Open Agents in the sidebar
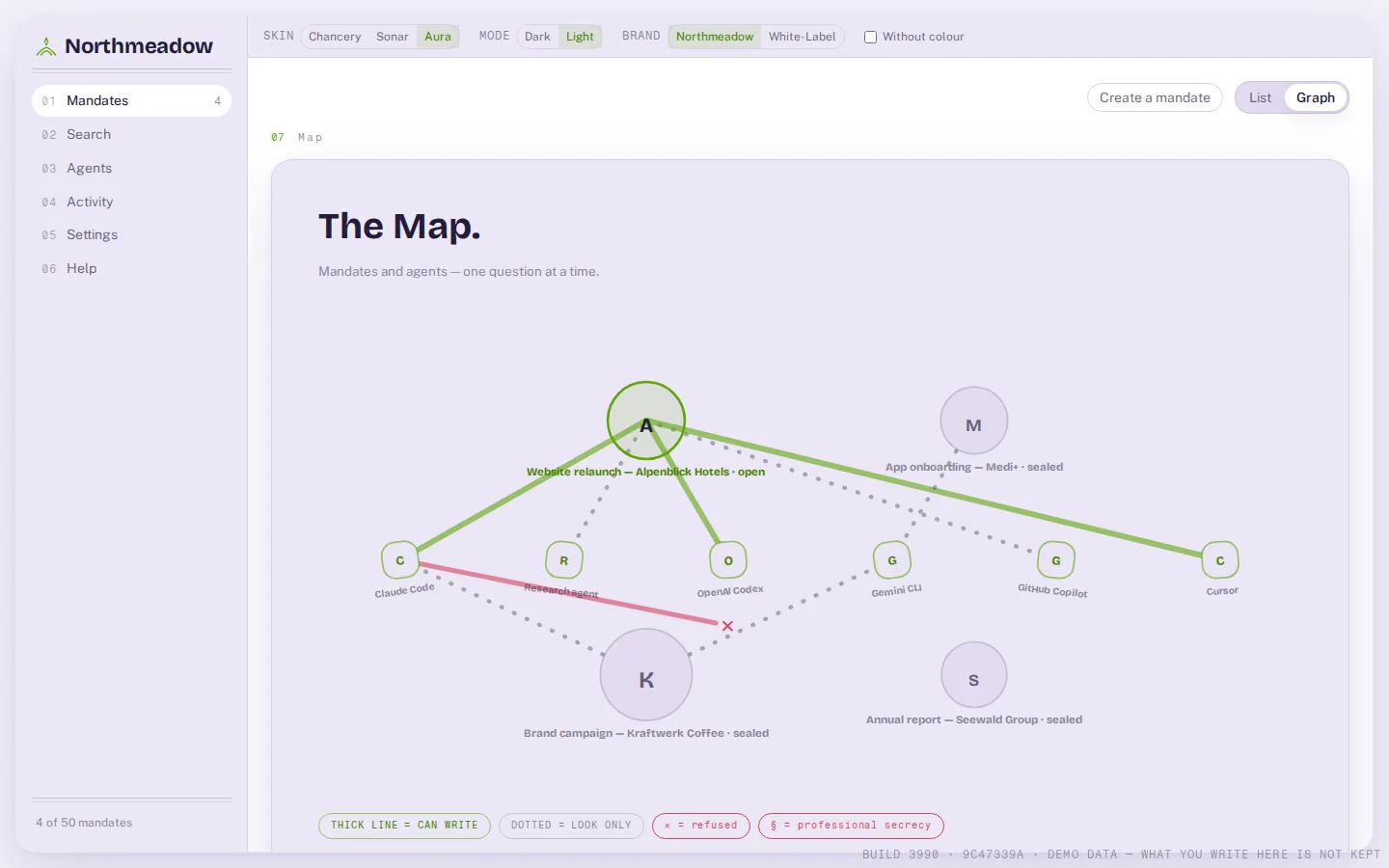 coord(131,168)
